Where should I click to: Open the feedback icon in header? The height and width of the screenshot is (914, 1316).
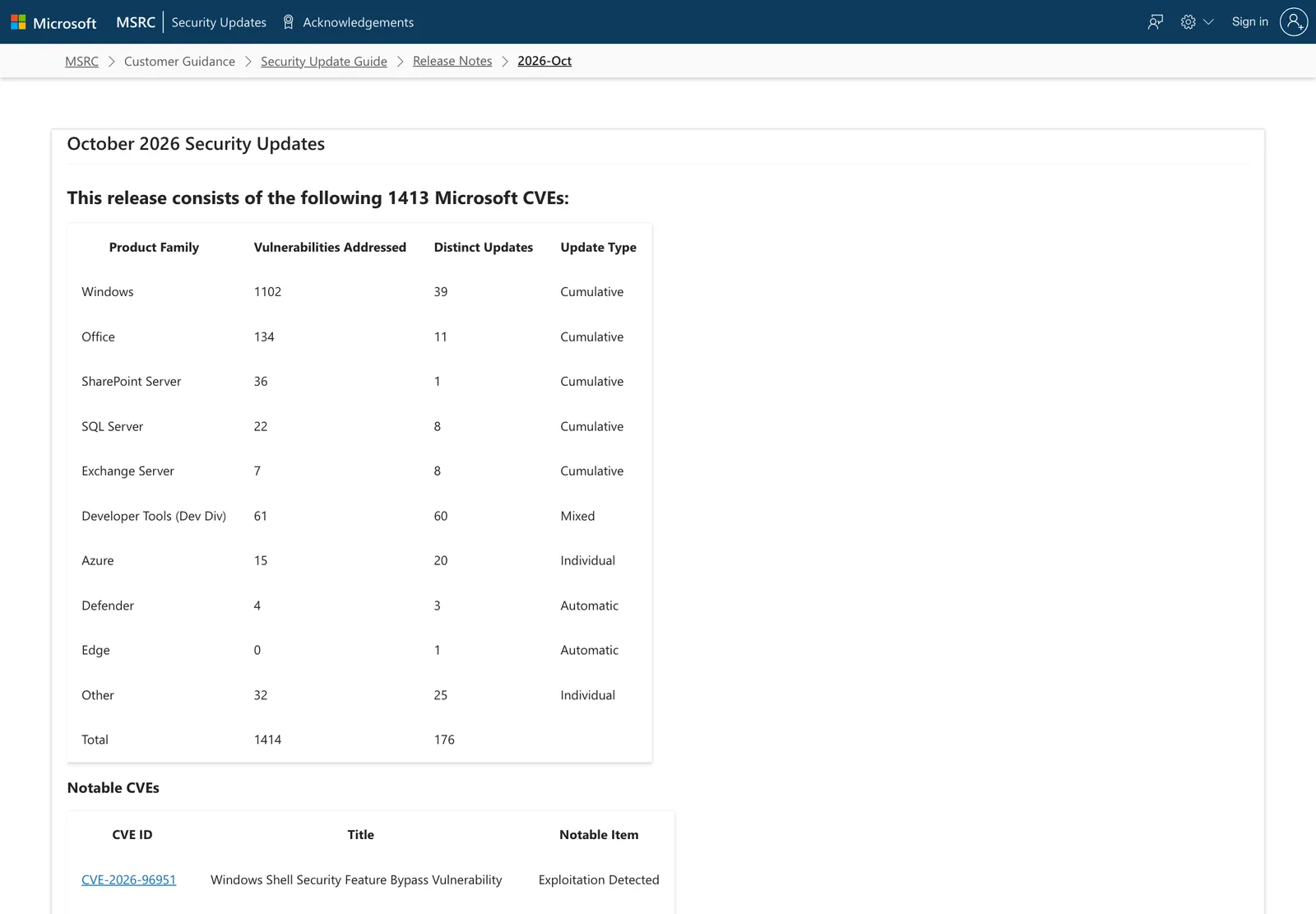coord(1156,22)
